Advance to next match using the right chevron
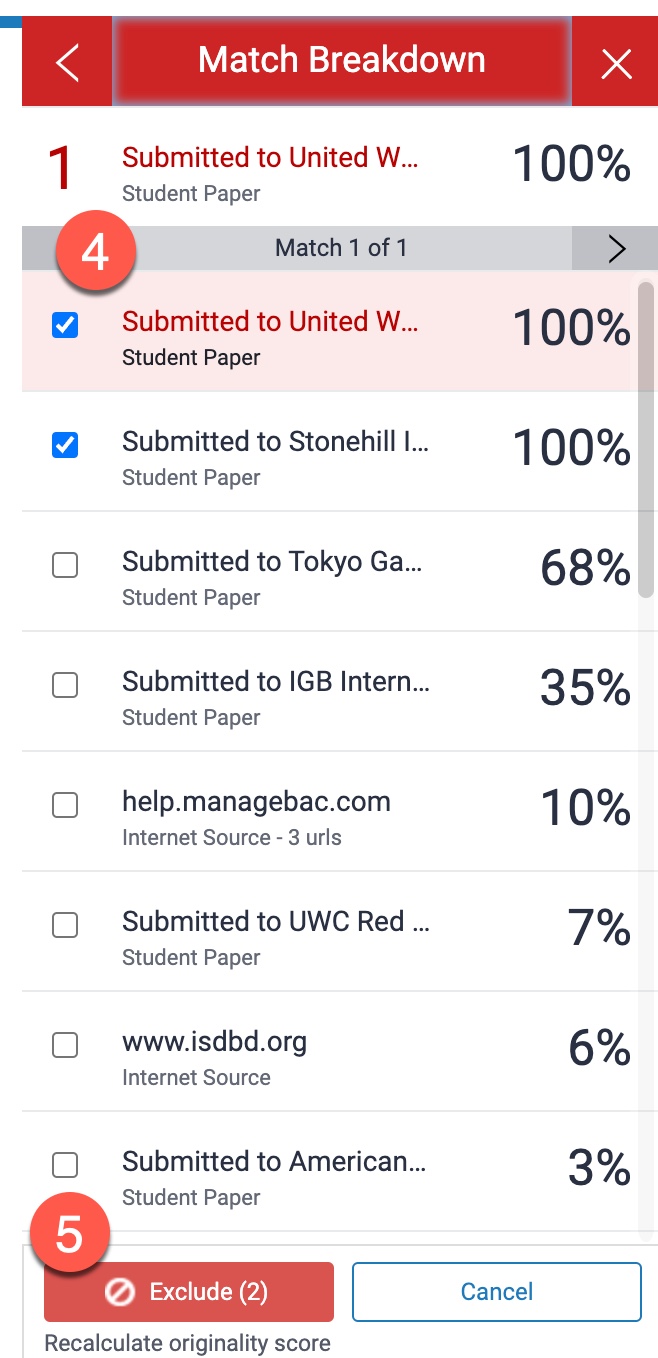 point(616,248)
